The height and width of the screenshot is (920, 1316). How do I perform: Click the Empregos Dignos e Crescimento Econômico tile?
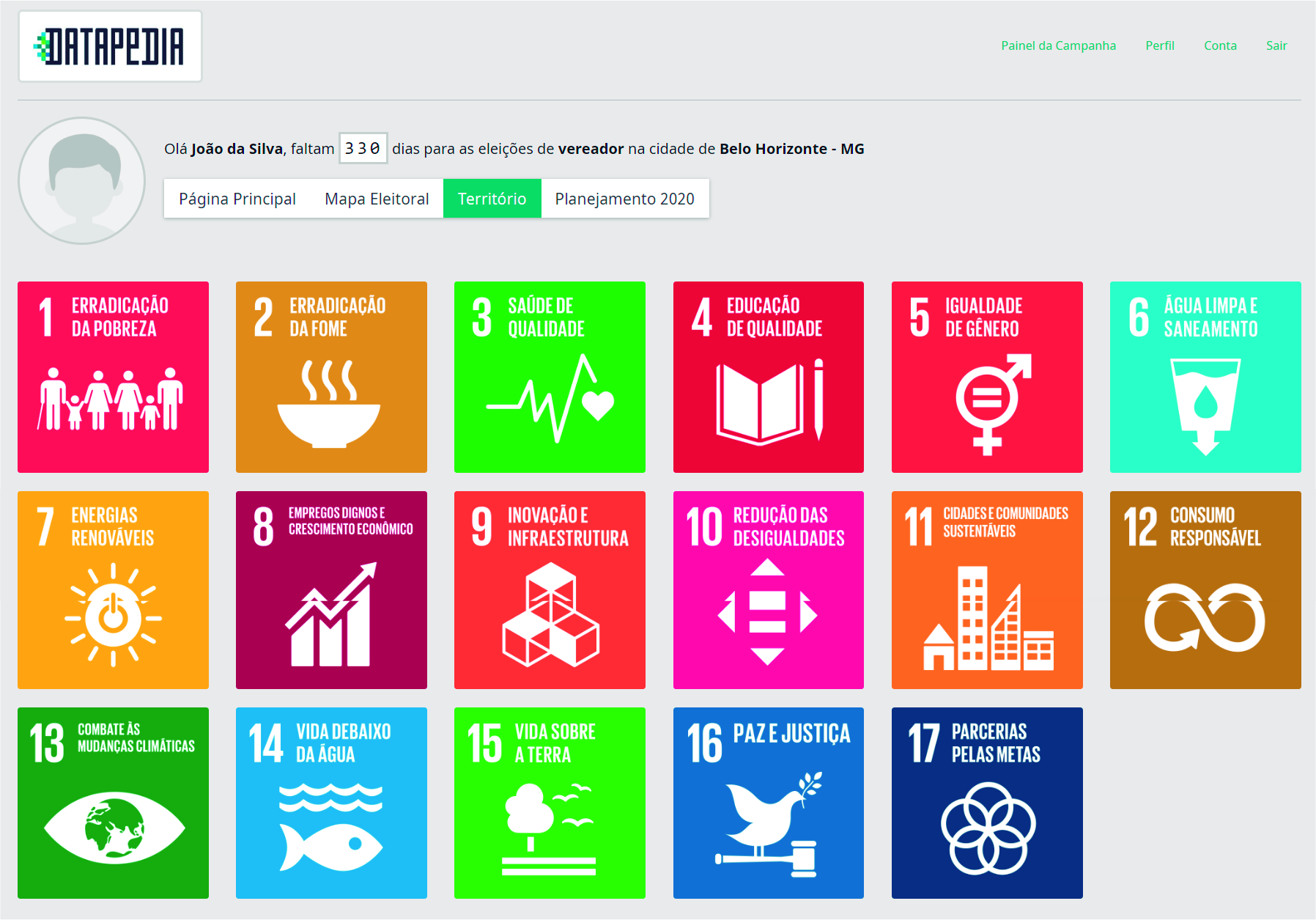[331, 590]
